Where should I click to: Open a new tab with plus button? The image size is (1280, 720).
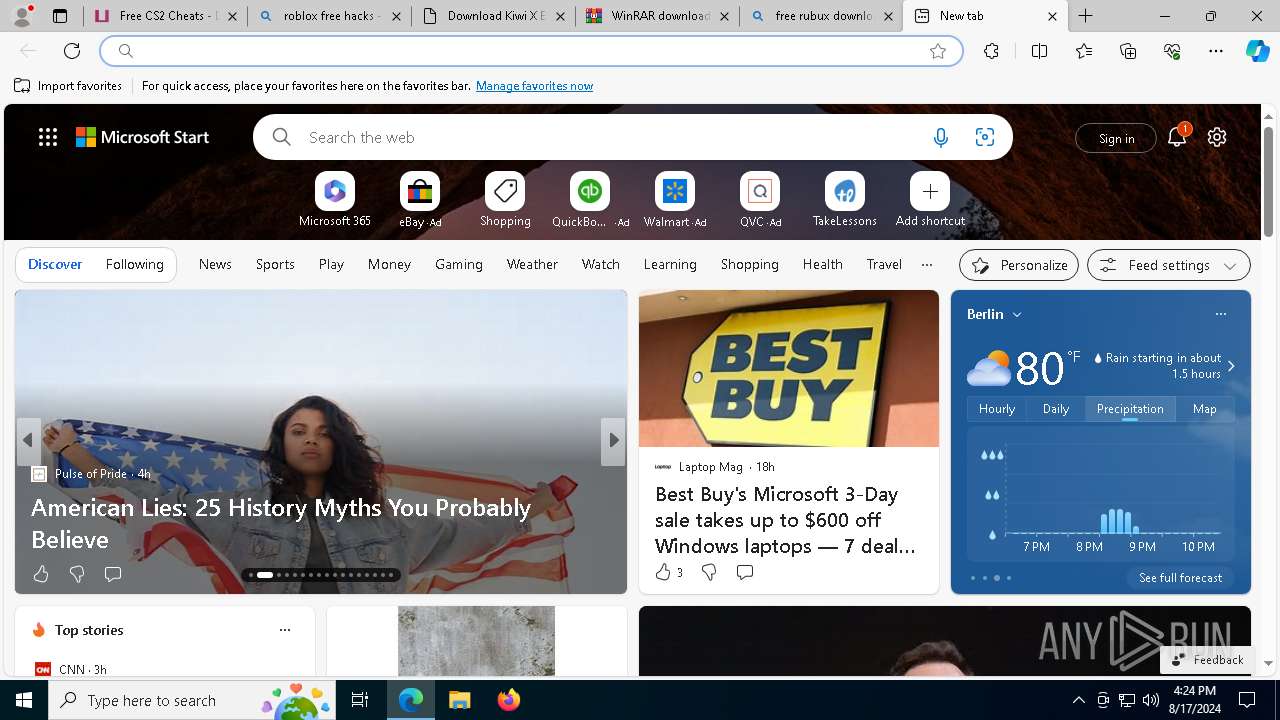click(1086, 16)
